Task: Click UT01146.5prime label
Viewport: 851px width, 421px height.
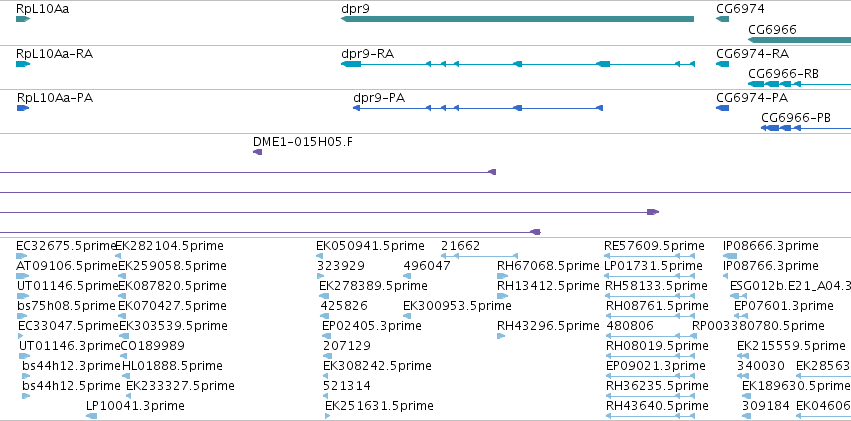Action: coord(67,286)
